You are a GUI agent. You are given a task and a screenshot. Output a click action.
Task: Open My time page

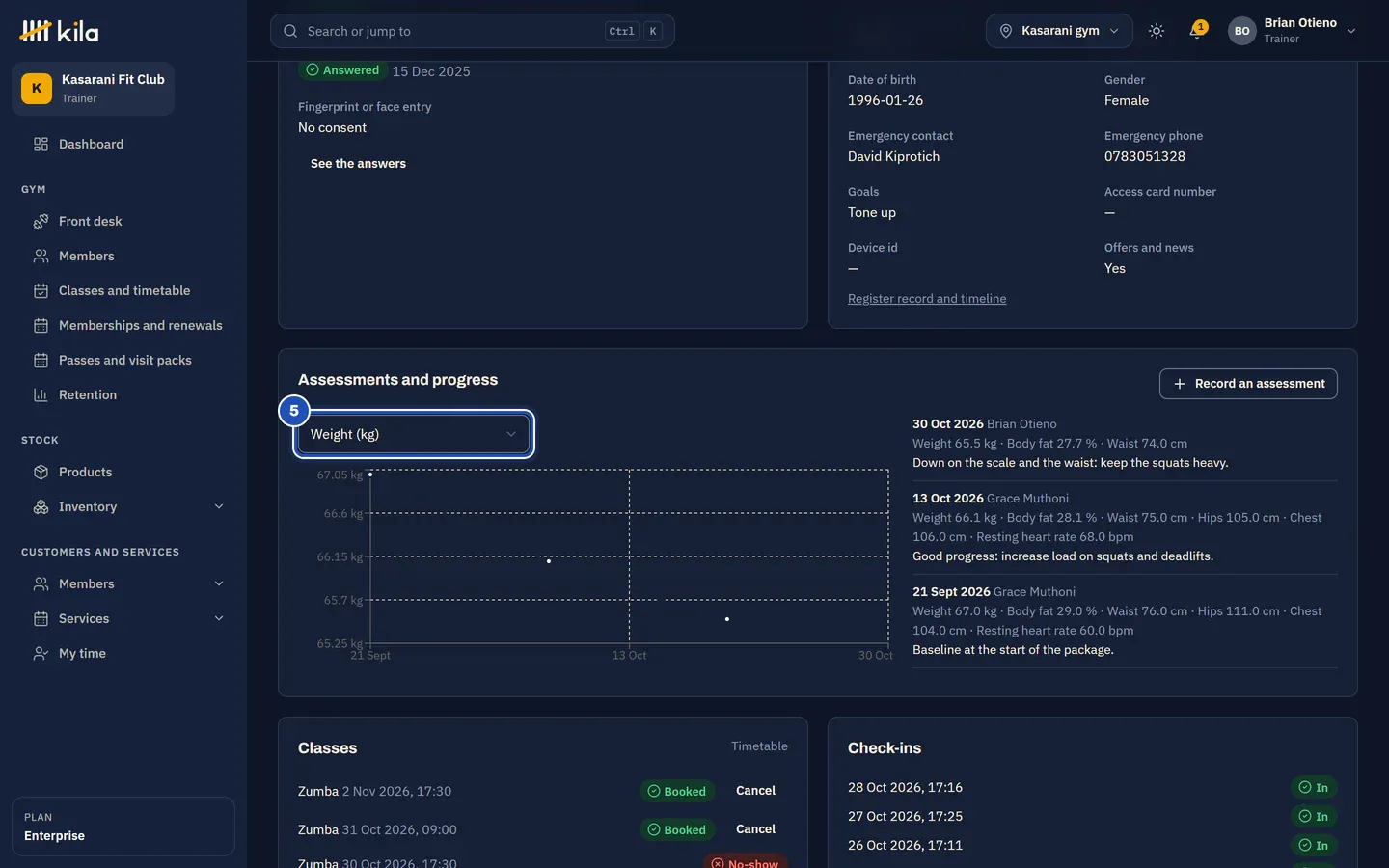(82, 654)
